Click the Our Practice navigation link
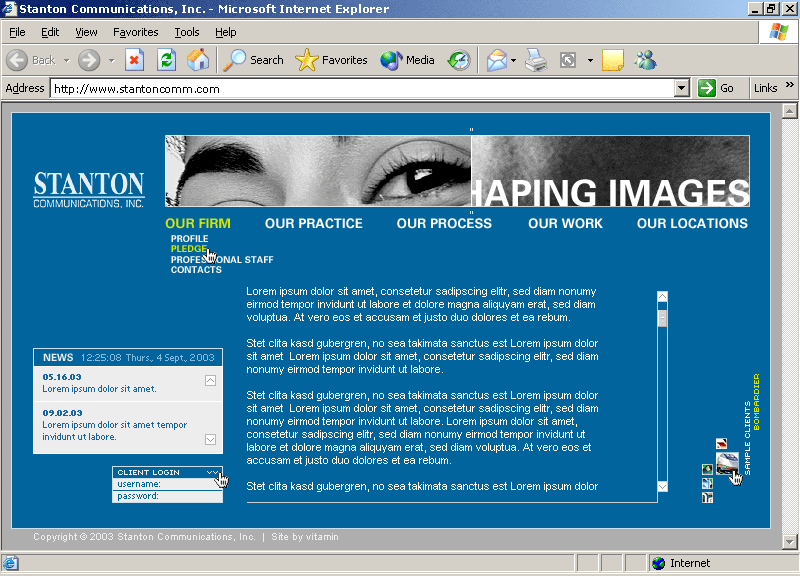800x576 pixels. (x=313, y=223)
